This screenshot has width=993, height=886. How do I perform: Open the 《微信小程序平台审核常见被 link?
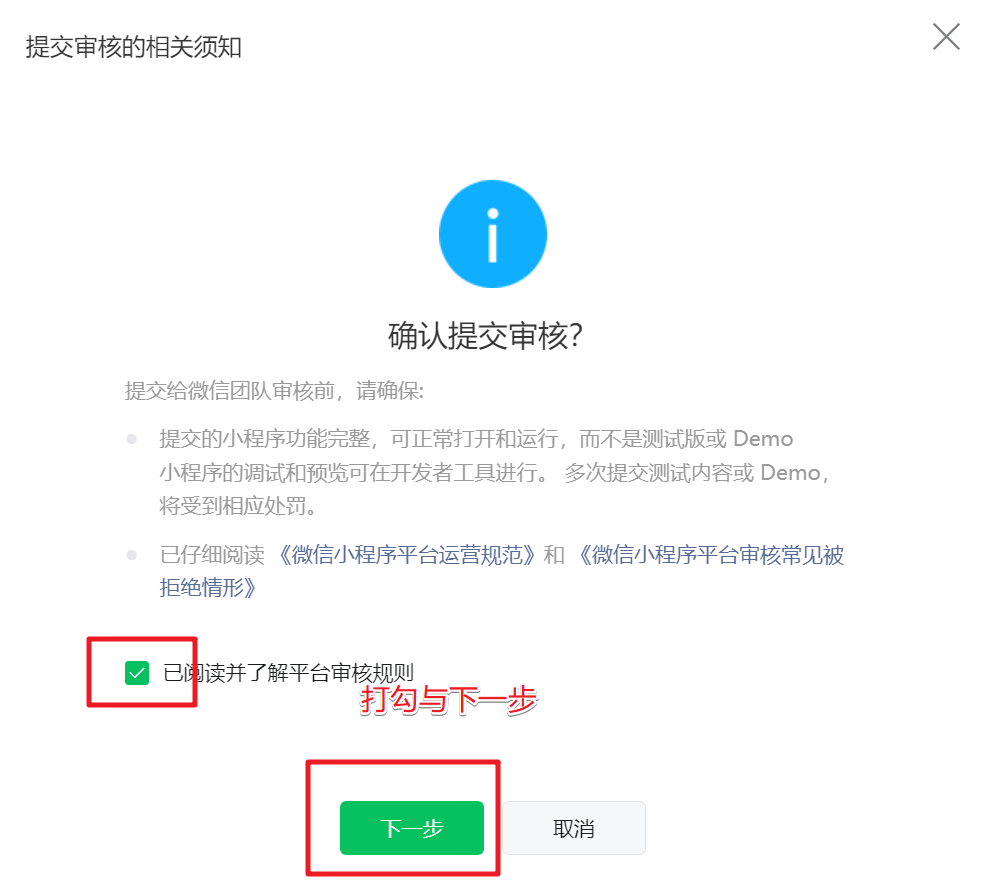click(x=708, y=555)
